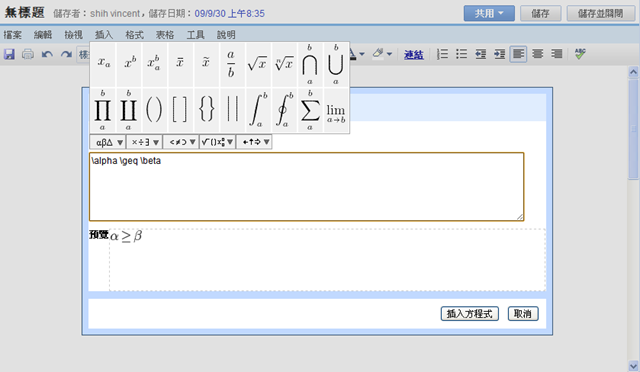Screen dimensions: 640x372
Task: Insert square root symbol
Action: pyautogui.click(x=258, y=64)
